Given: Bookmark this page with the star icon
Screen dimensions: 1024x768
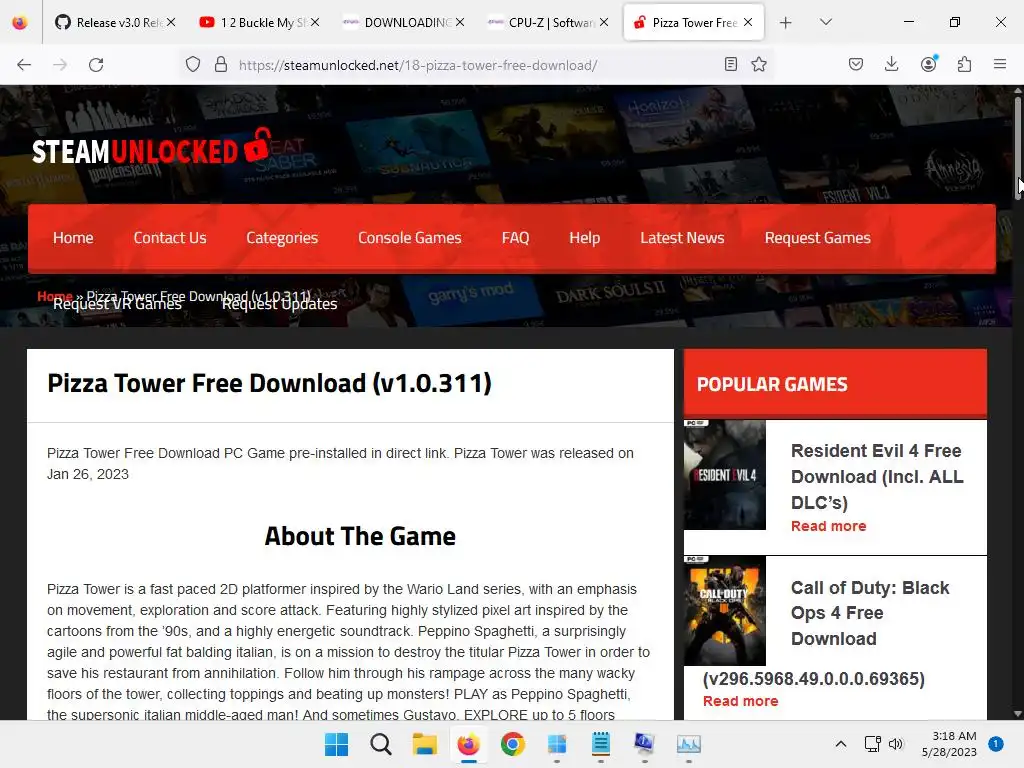Looking at the screenshot, I should tap(759, 64).
